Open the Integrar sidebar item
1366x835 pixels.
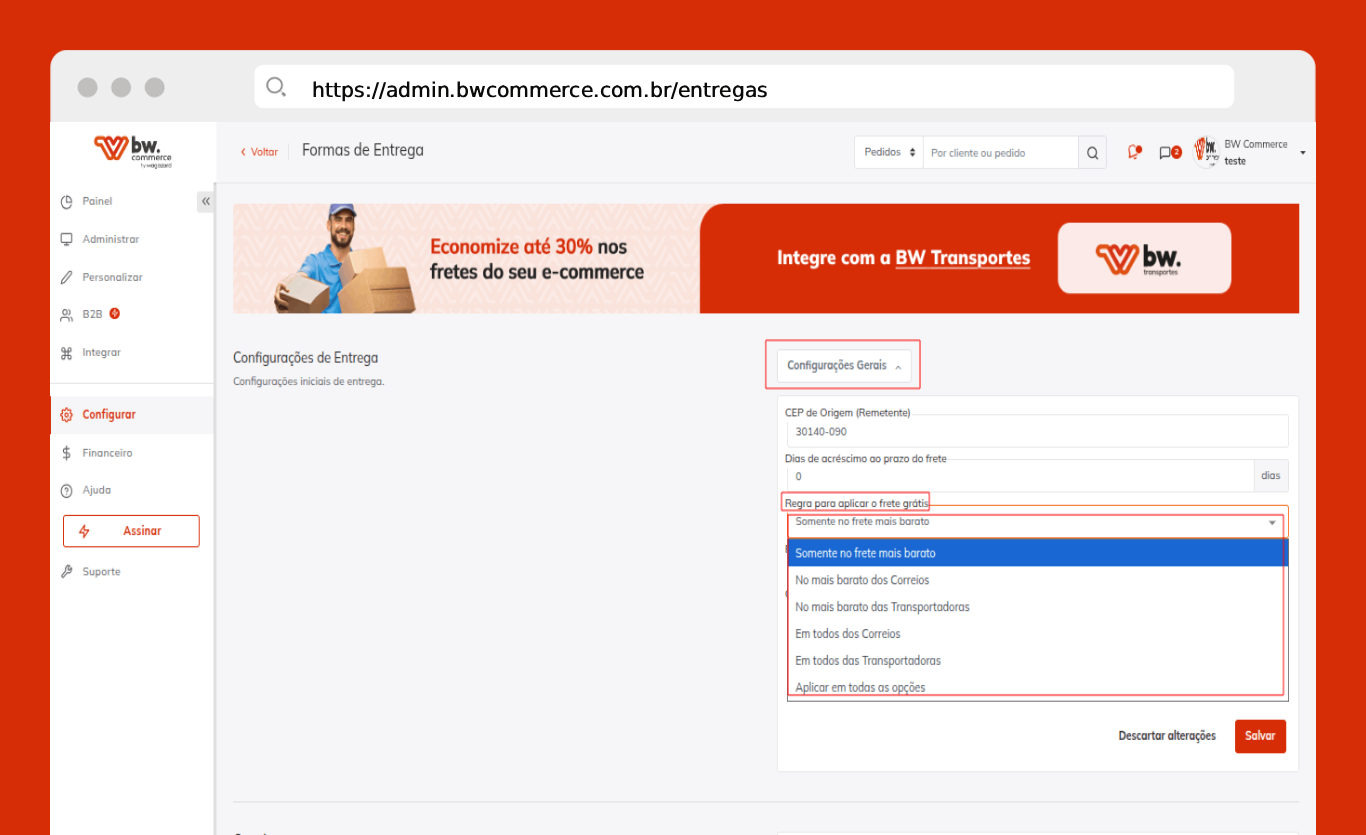[x=101, y=352]
